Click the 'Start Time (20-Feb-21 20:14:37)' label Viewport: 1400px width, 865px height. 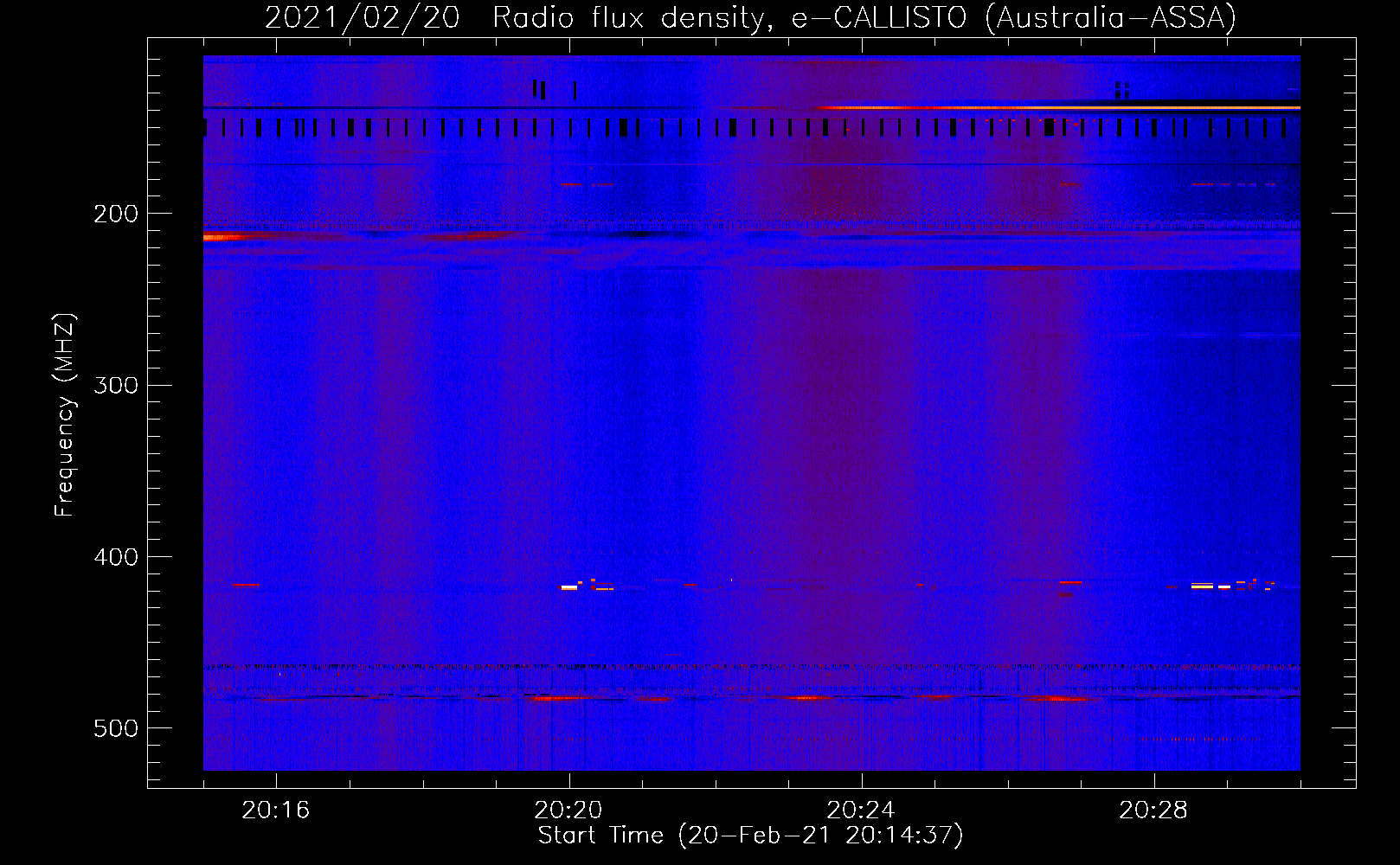point(750,836)
